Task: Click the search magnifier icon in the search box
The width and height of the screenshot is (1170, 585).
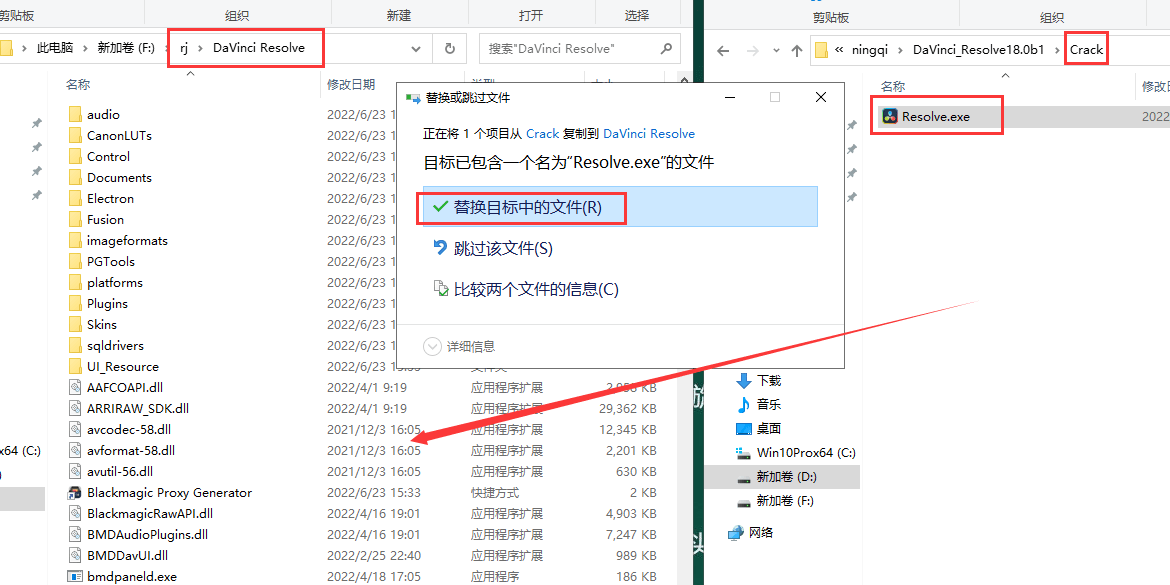Action: (666, 48)
